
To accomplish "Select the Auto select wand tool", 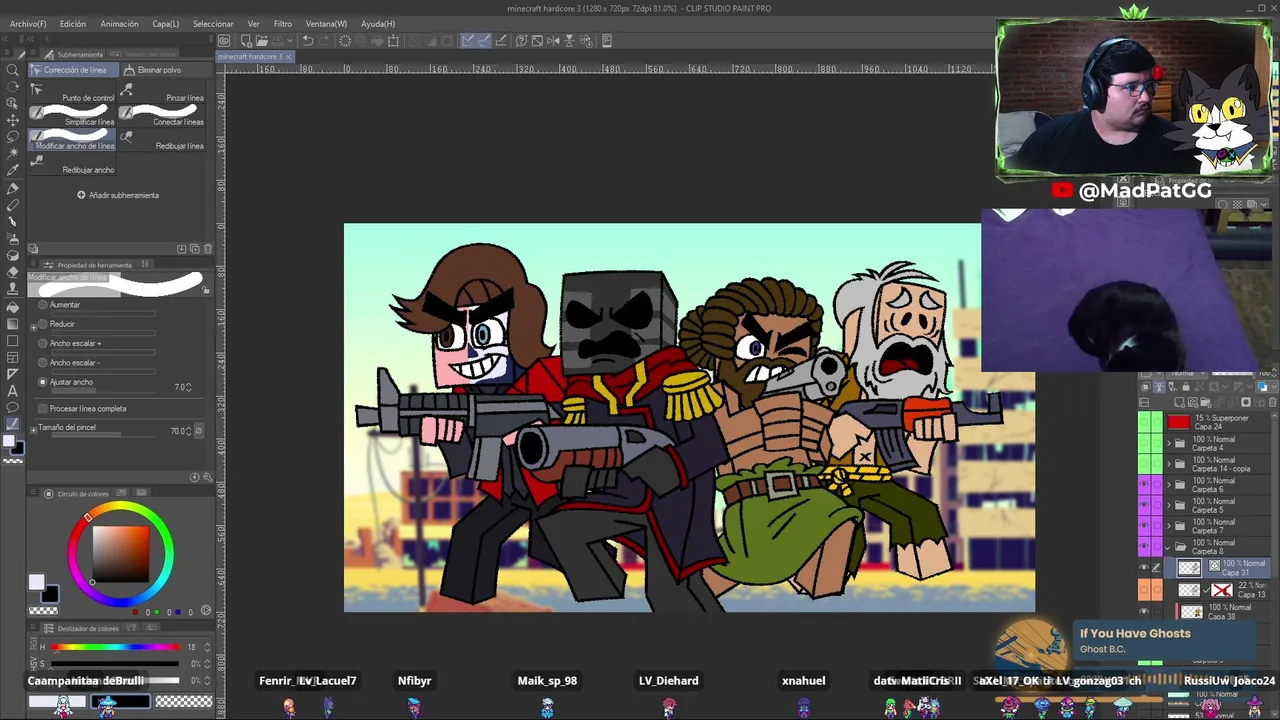I will pyautogui.click(x=13, y=153).
